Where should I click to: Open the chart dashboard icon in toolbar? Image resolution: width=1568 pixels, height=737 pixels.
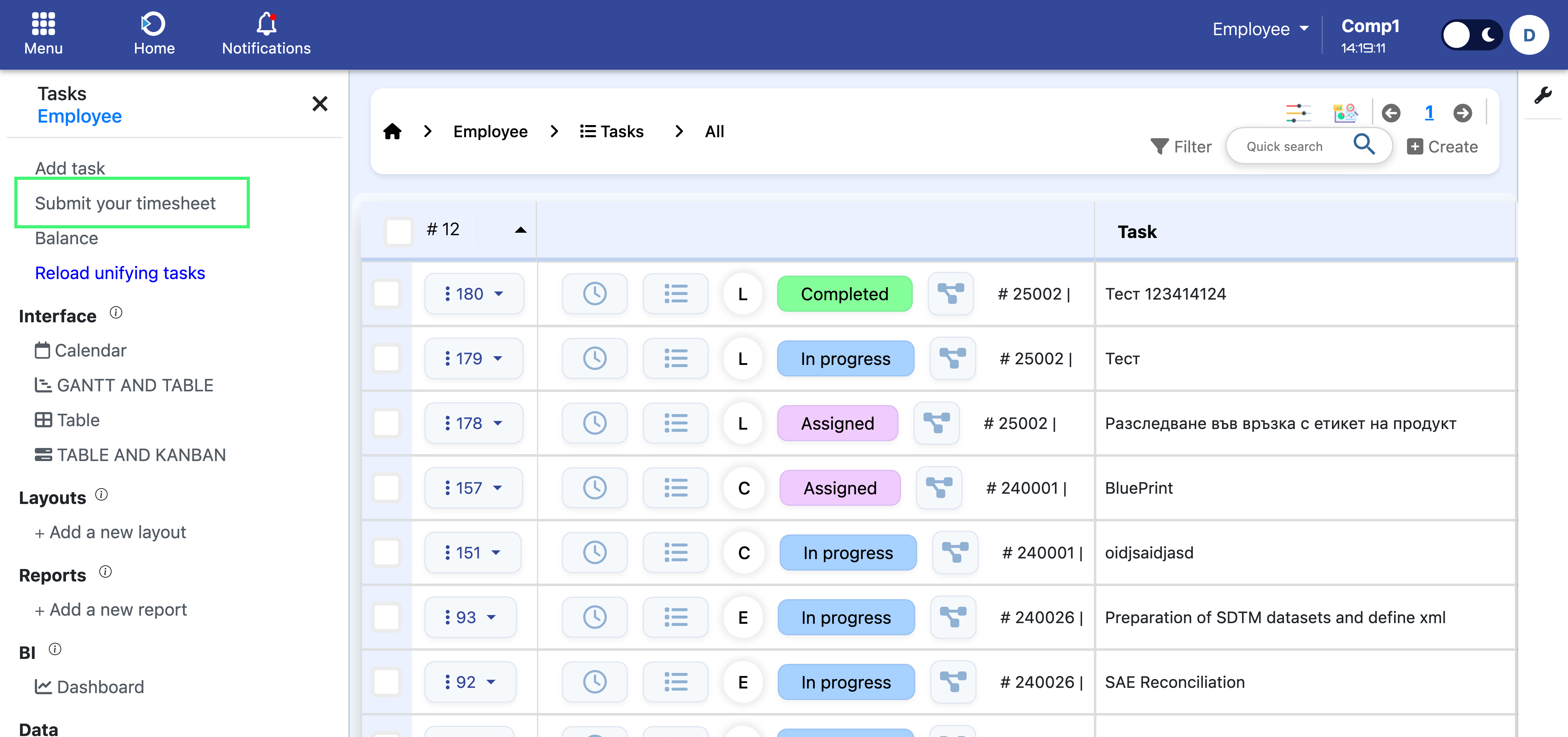tap(1345, 113)
